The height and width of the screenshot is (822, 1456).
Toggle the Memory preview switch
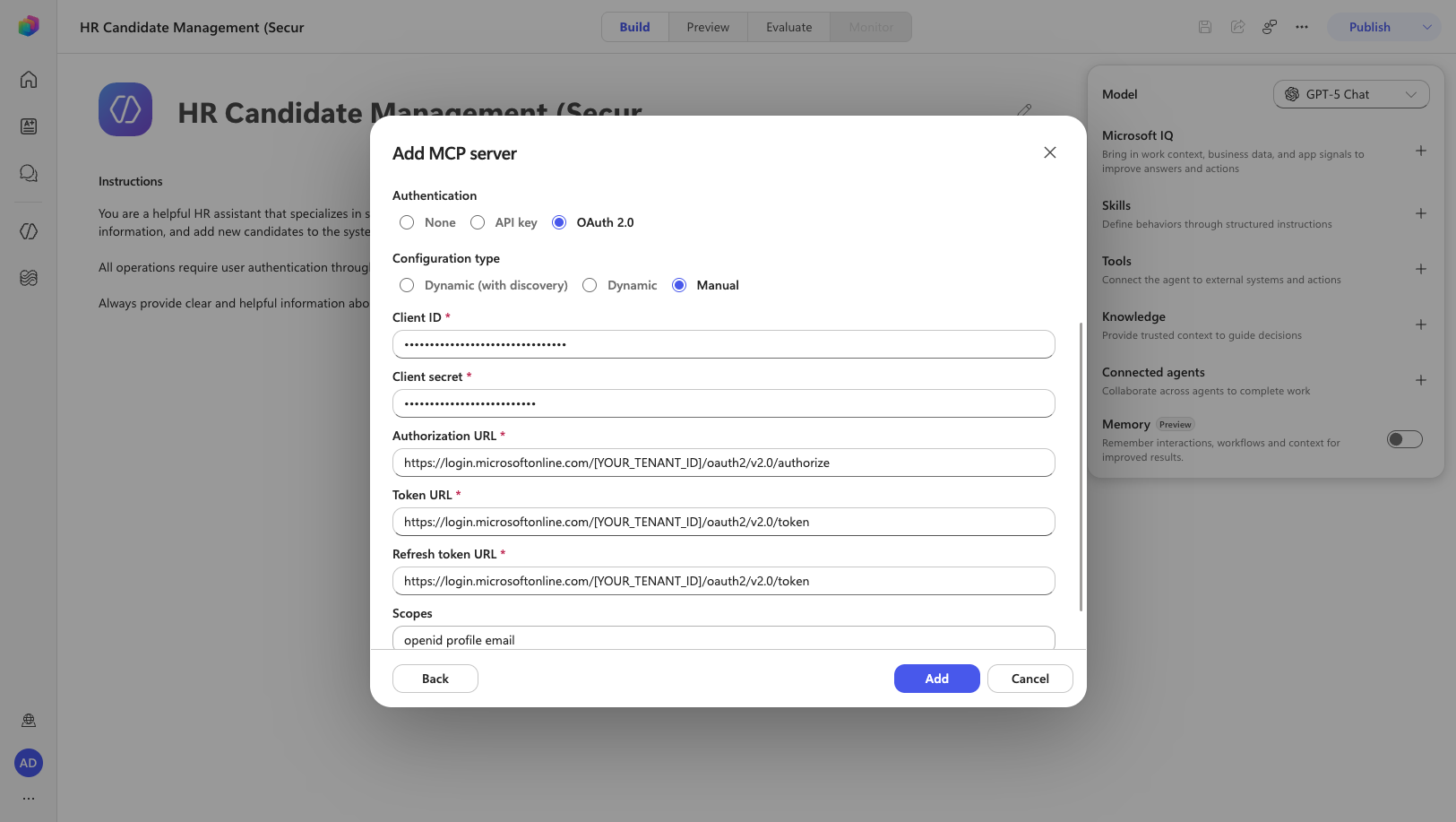coord(1404,439)
